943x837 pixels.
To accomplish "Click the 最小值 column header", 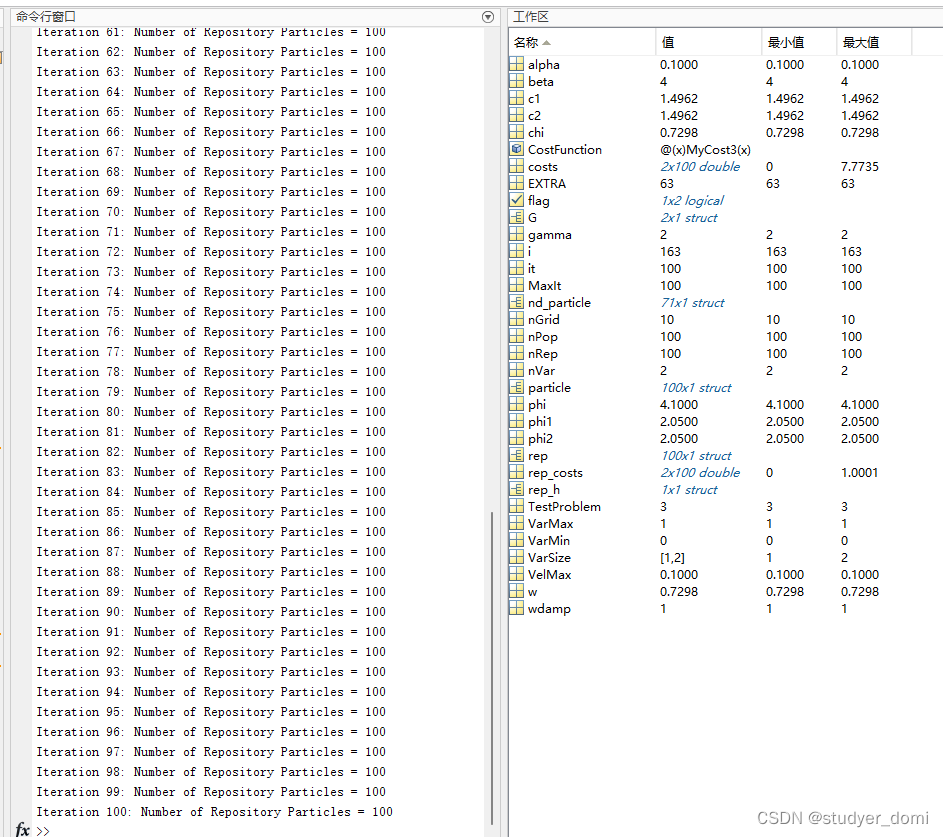I will pos(785,42).
